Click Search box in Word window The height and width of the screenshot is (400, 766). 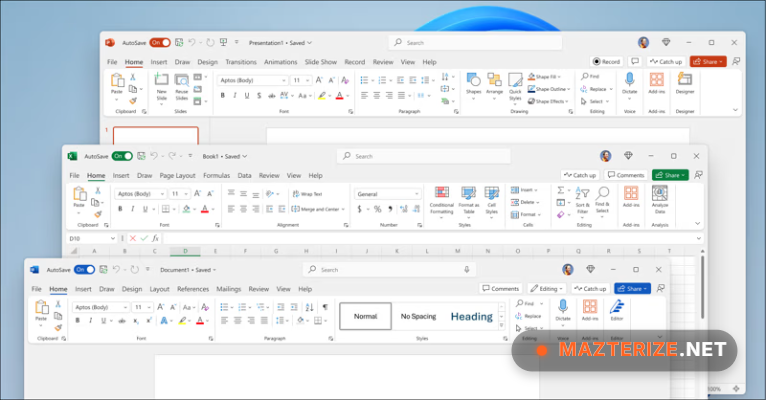389,270
